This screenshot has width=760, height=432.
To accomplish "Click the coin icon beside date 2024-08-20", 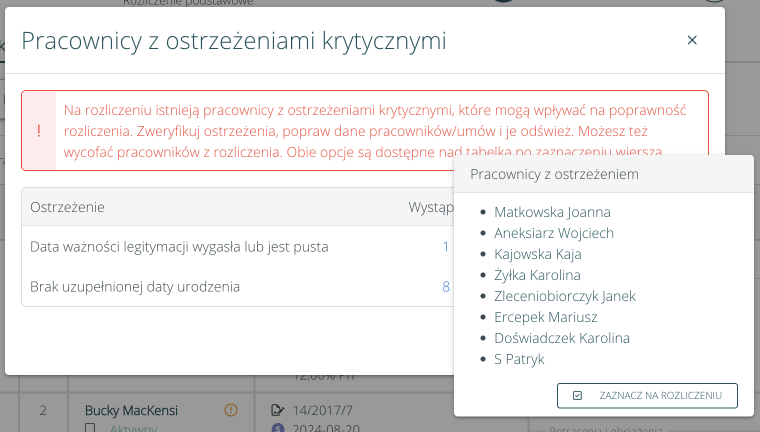I will pos(278,427).
